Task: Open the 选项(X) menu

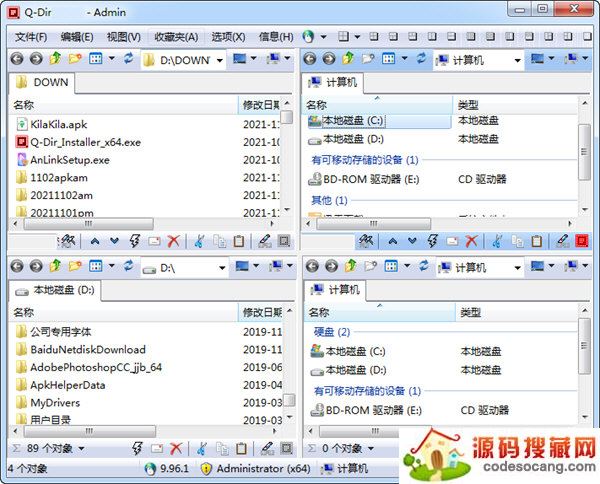Action: (228, 37)
